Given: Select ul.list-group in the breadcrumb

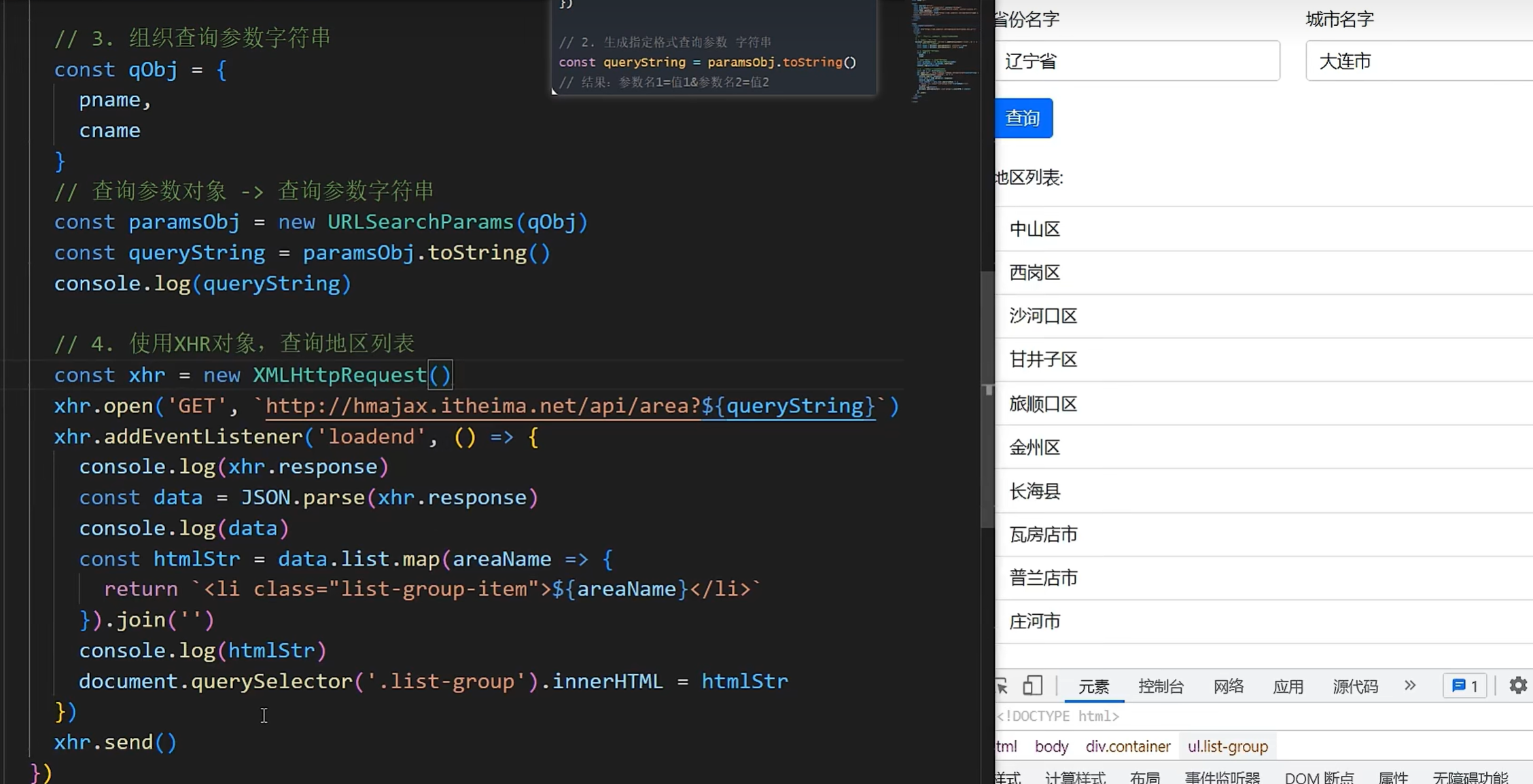Looking at the screenshot, I should click(1227, 747).
